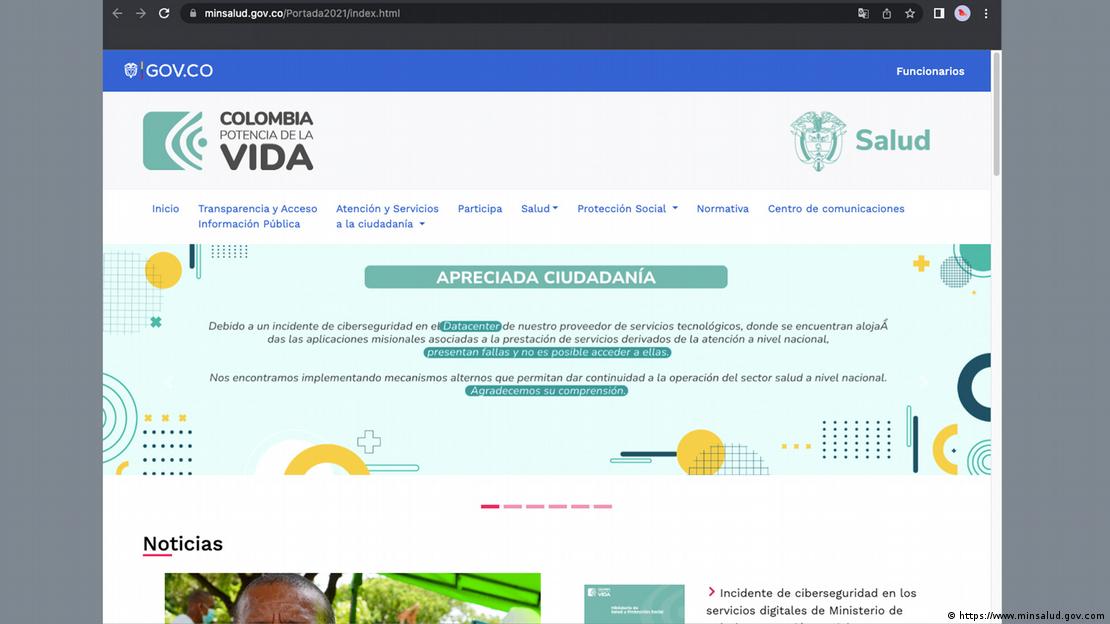Image resolution: width=1110 pixels, height=624 pixels.
Task: Click the highlighted word Datacenter
Action: coord(471,327)
